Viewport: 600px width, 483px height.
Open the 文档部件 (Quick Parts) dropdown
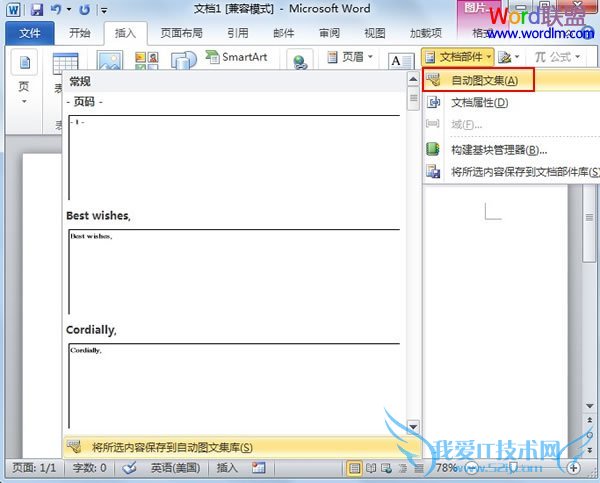(x=458, y=57)
